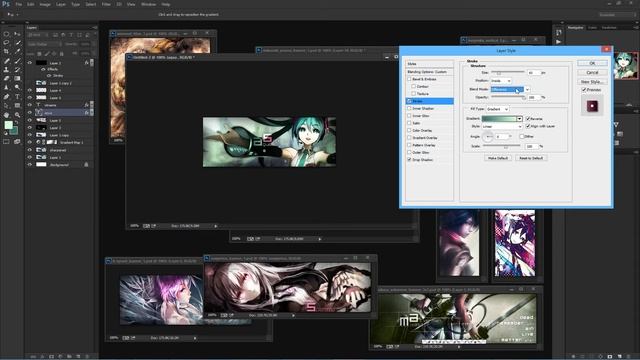640x360 pixels.
Task: Select the Hand tool
Action: click(x=6, y=115)
